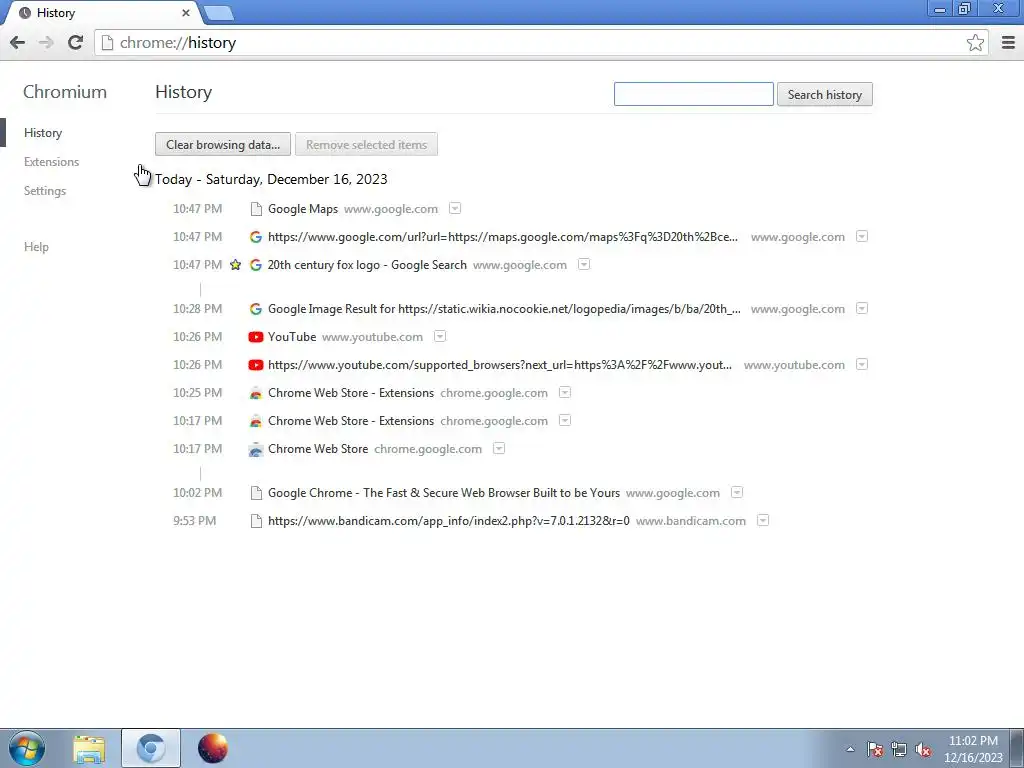This screenshot has height=768, width=1024.
Task: Select History in the left sidebar
Action: [x=43, y=133]
